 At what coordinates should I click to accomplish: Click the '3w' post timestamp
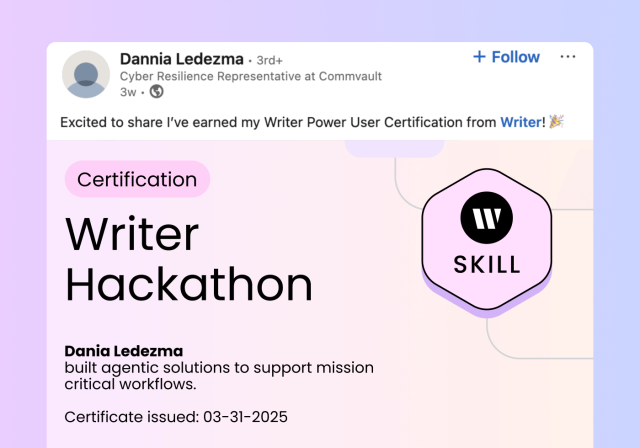[128, 92]
